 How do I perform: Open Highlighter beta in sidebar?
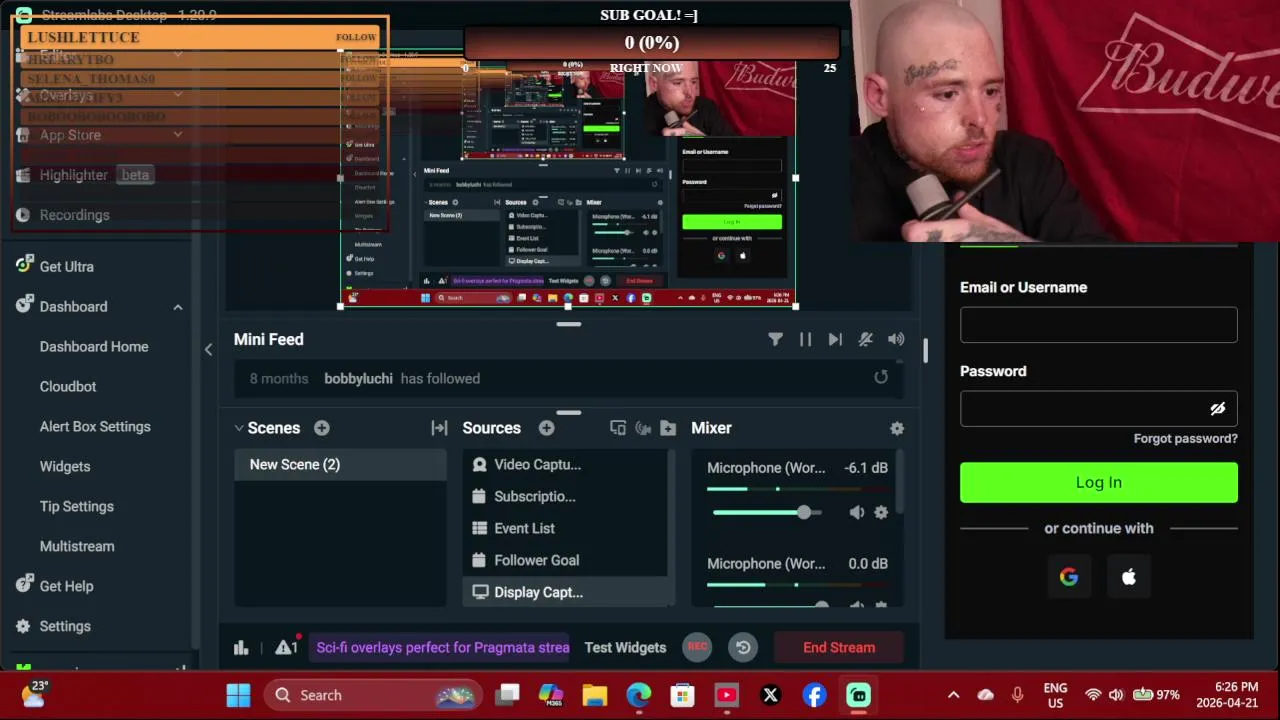(x=84, y=175)
